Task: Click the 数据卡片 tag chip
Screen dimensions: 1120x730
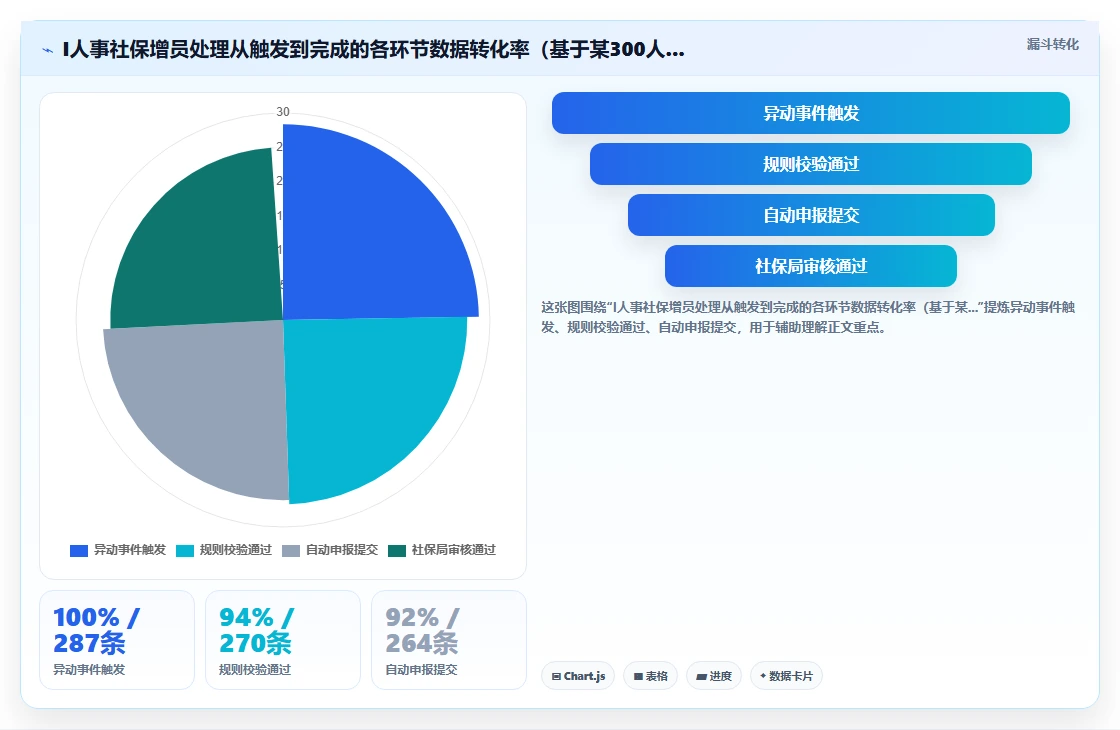Action: 786,676
